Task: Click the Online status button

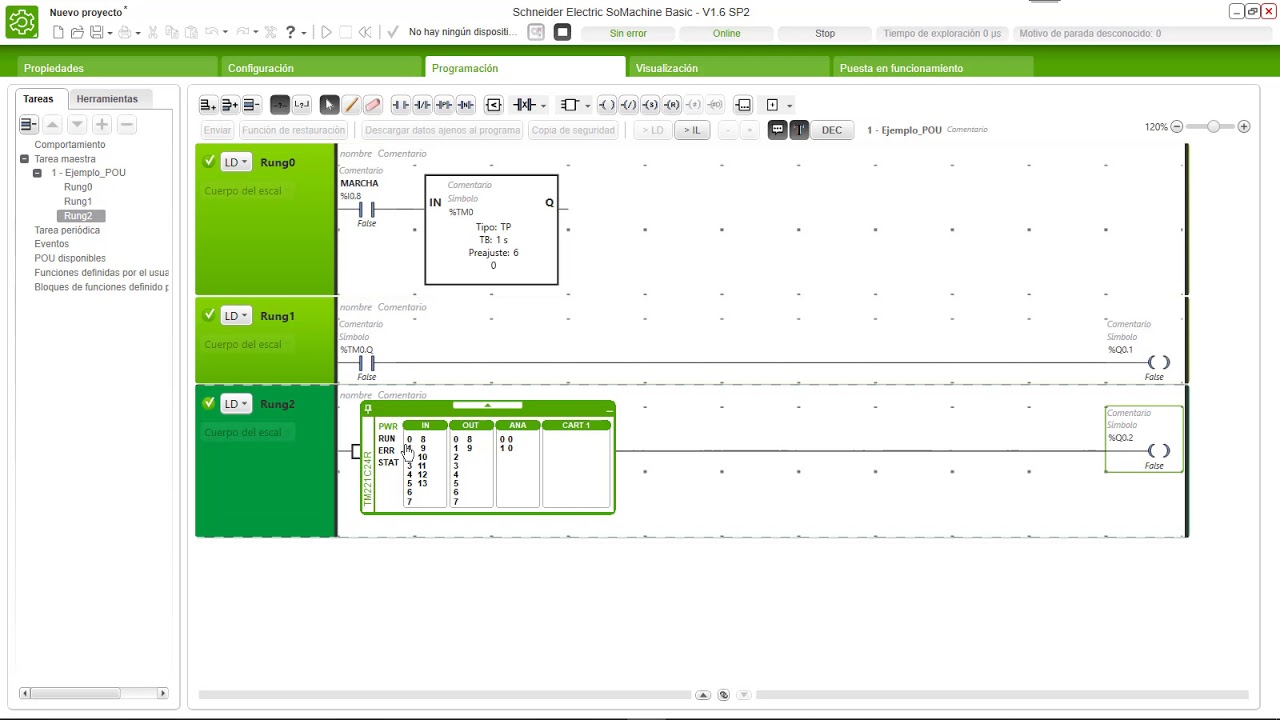Action: coord(727,33)
